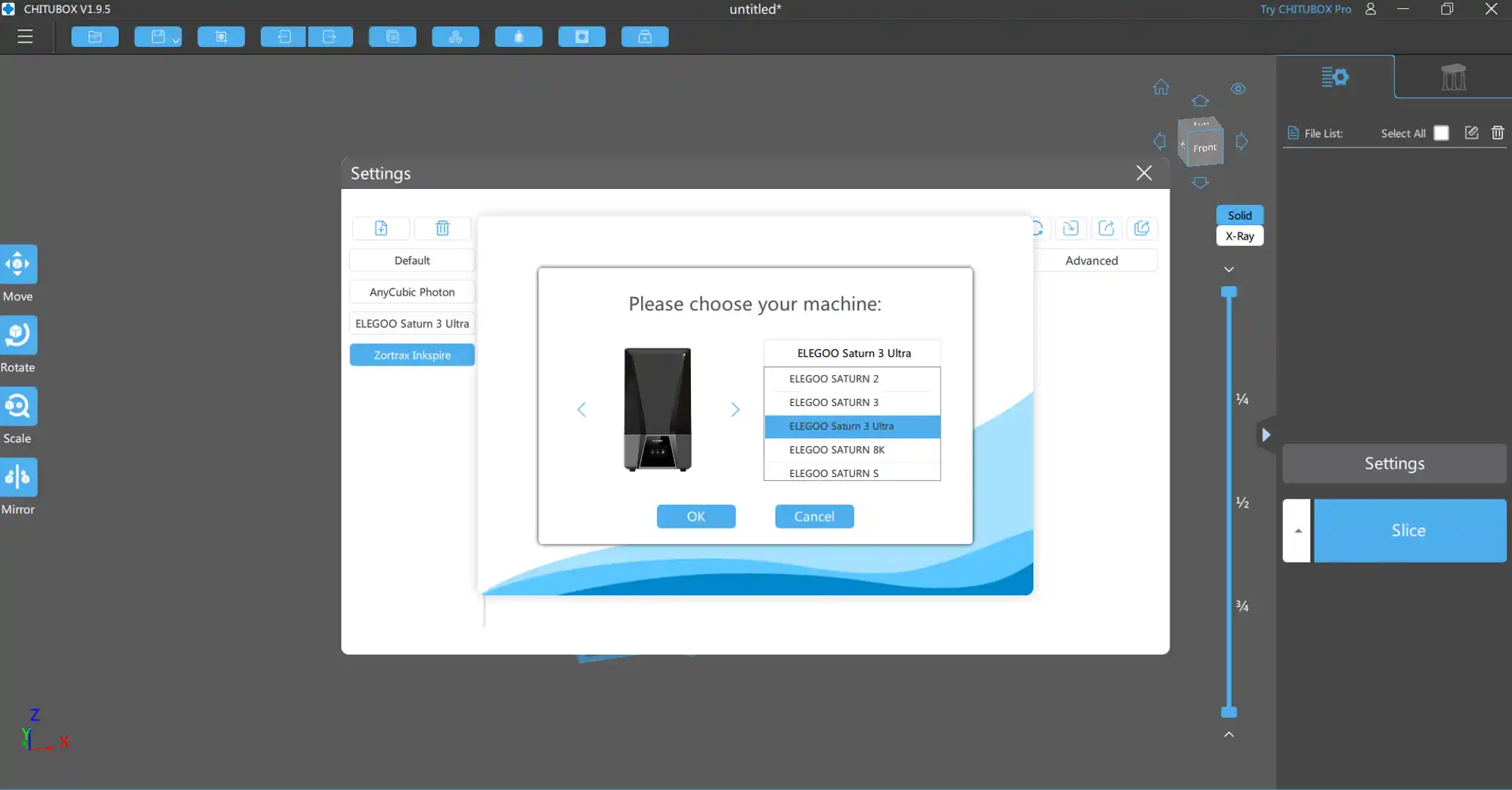
Task: Rotate view up with arrow above cube
Action: (1200, 101)
